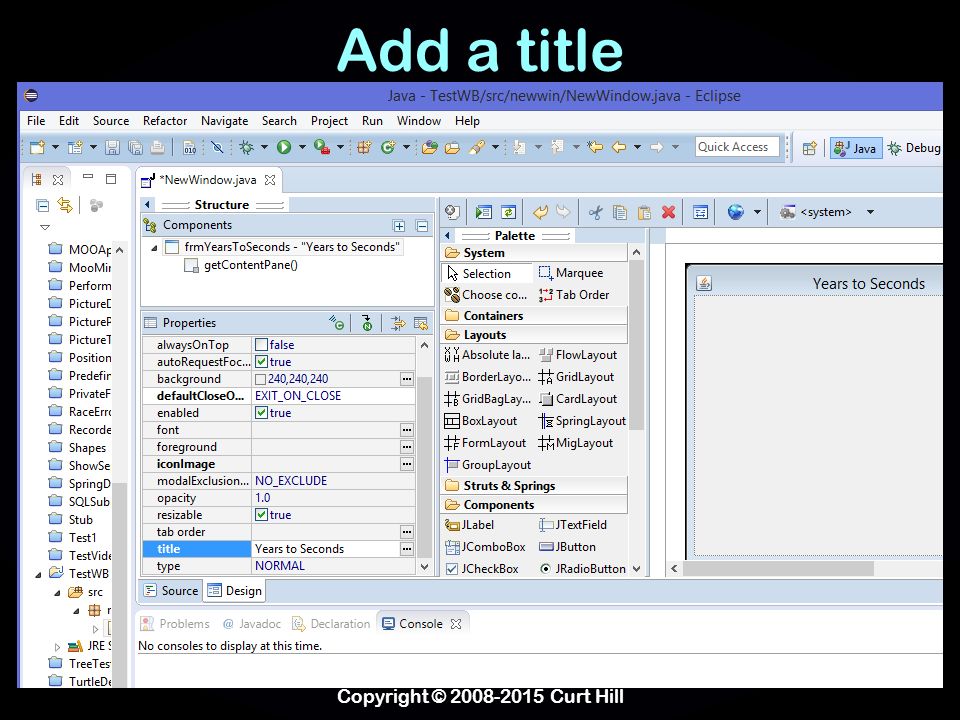Choose JLabel from the Components palette
The height and width of the screenshot is (720, 960).
click(469, 525)
